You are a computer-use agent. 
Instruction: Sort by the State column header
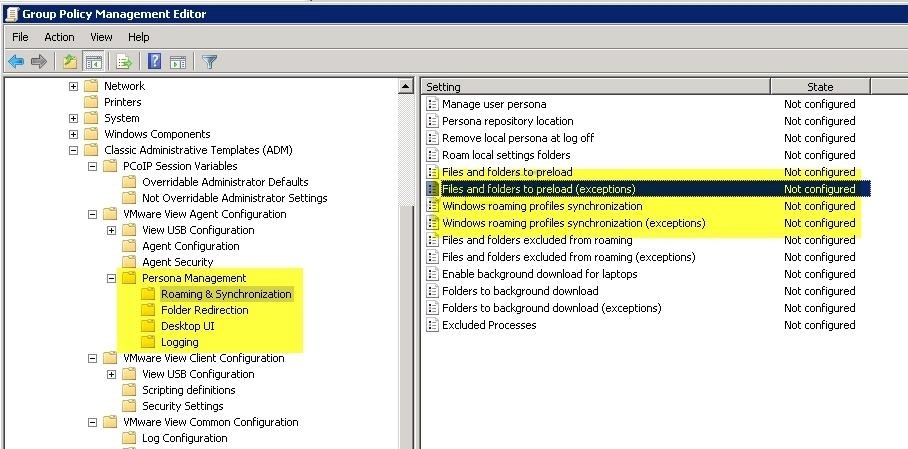[820, 87]
